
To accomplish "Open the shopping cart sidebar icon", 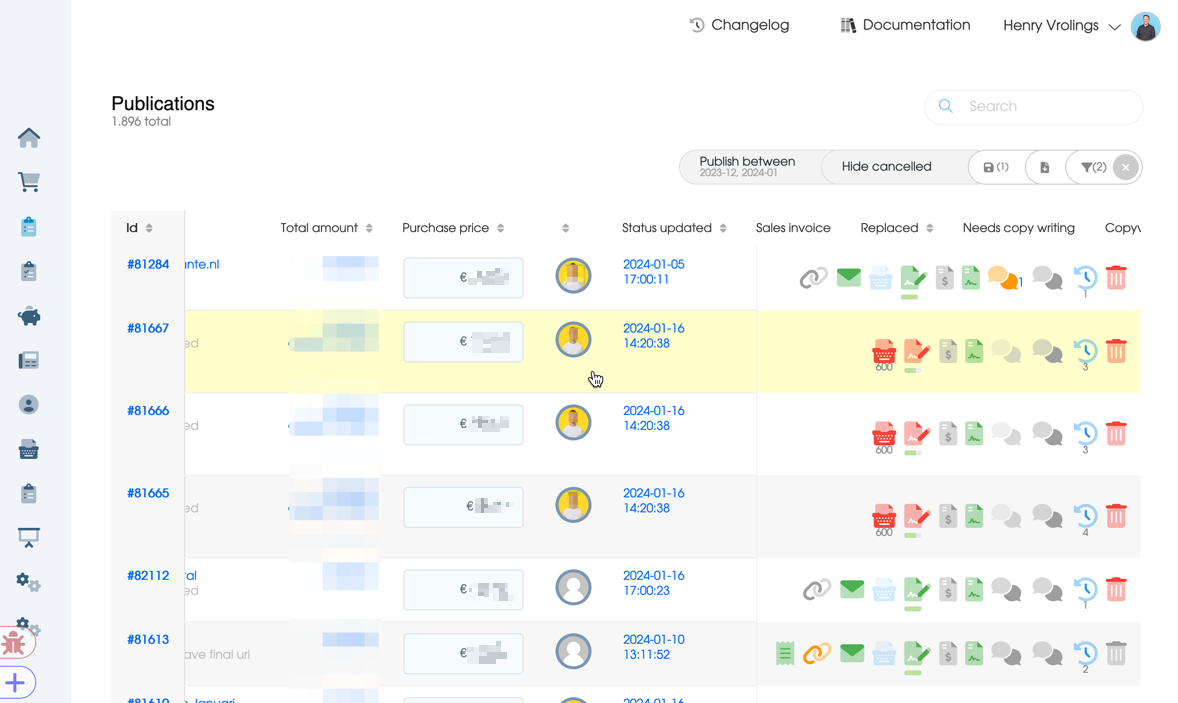I will [29, 182].
